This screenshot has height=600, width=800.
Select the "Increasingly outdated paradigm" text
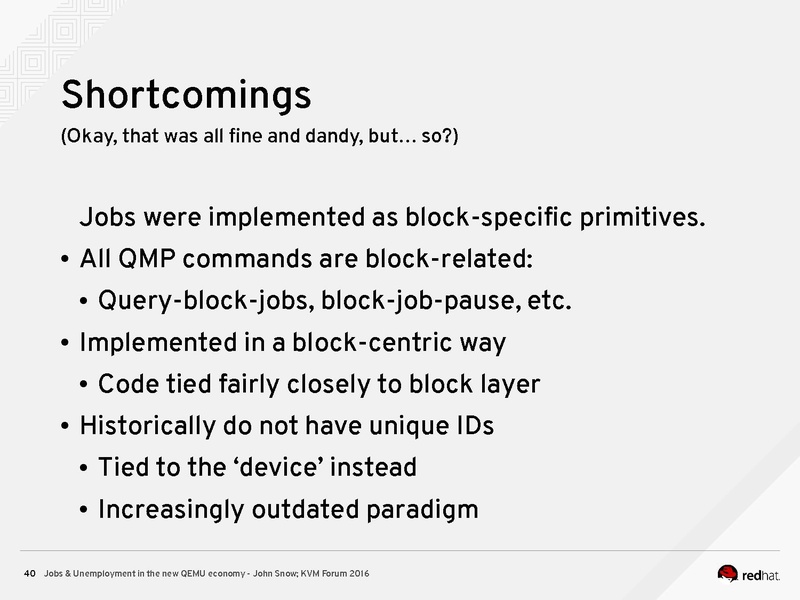[x=288, y=509]
